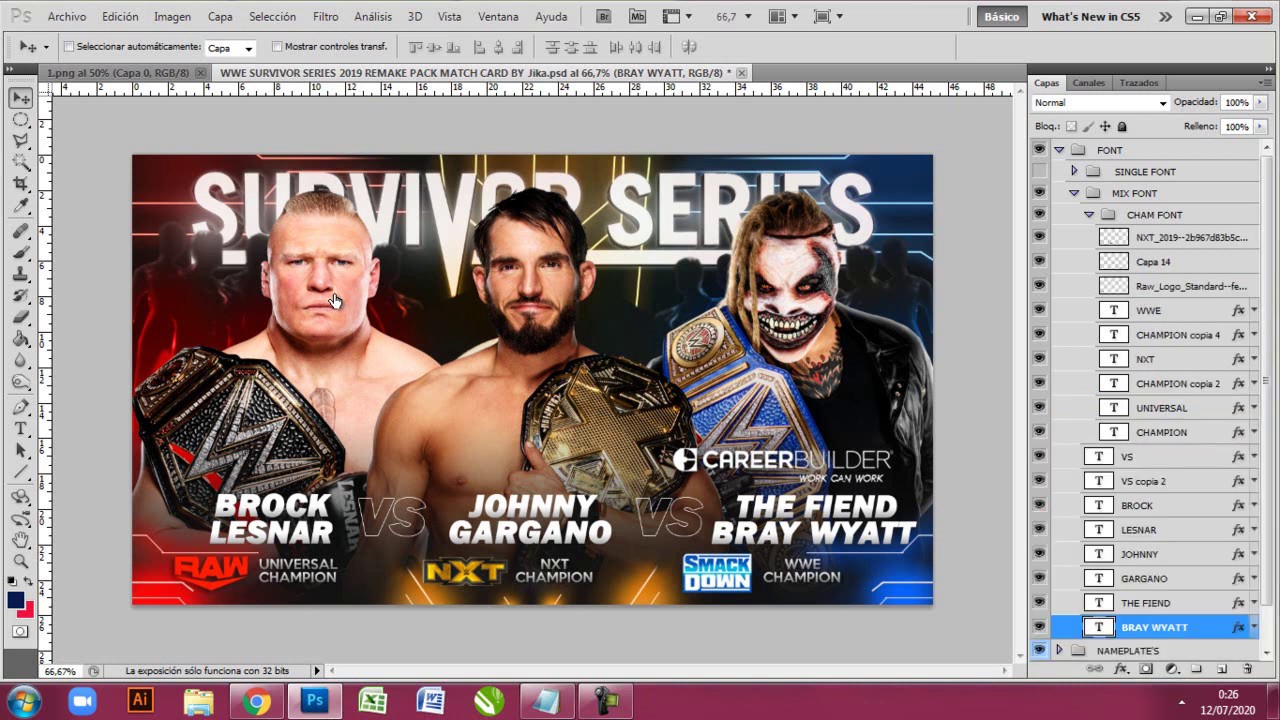Viewport: 1280px width, 720px height.
Task: Hide the Capa 14 layer
Action: [1039, 261]
